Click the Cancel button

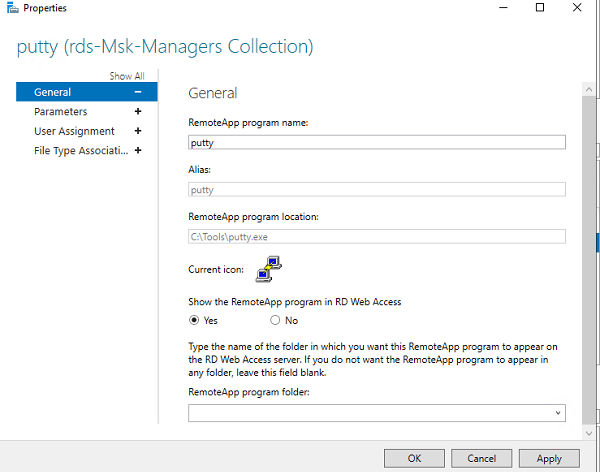[x=481, y=458]
